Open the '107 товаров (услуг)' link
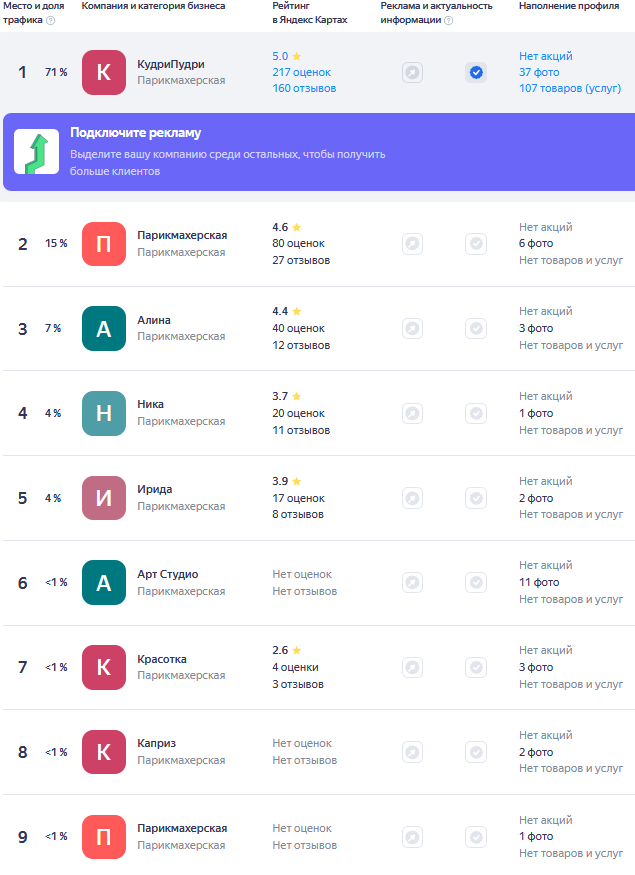The width and height of the screenshot is (635, 875). 568,88
